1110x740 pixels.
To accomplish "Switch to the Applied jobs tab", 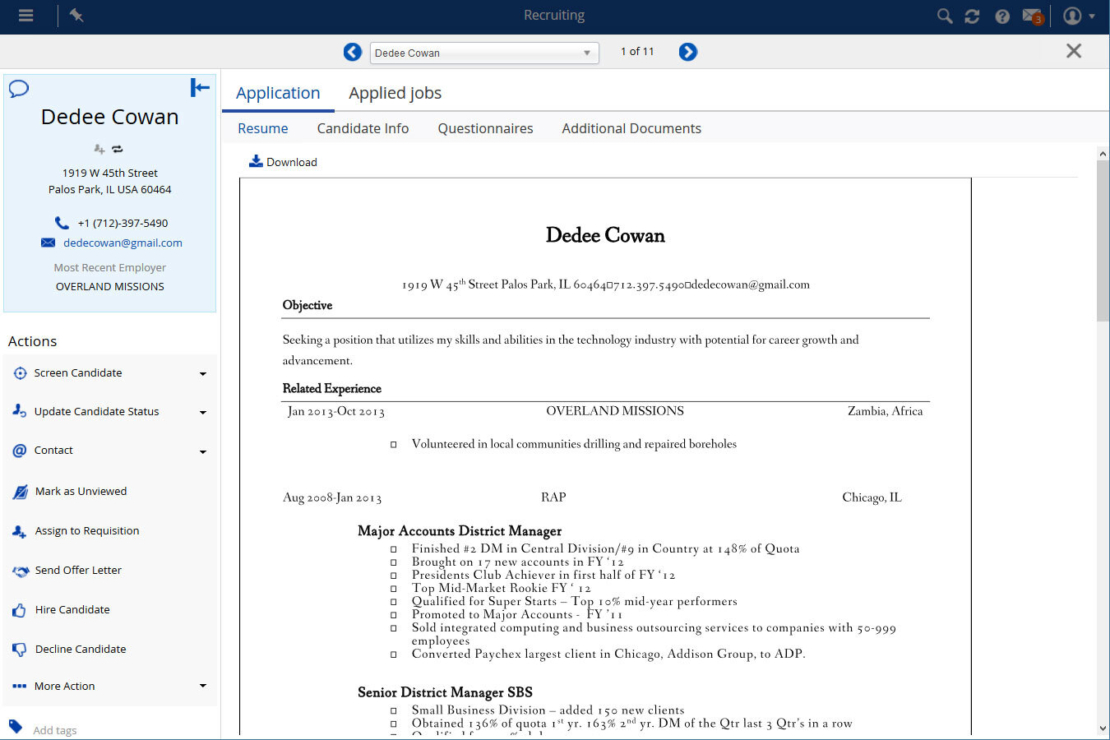I will point(395,93).
